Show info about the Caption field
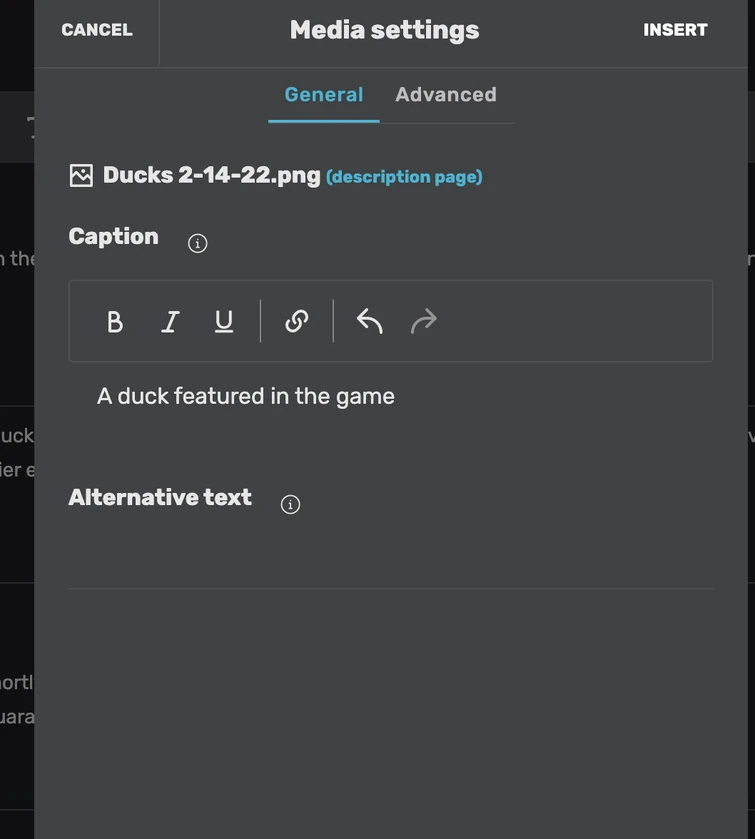 coord(198,243)
